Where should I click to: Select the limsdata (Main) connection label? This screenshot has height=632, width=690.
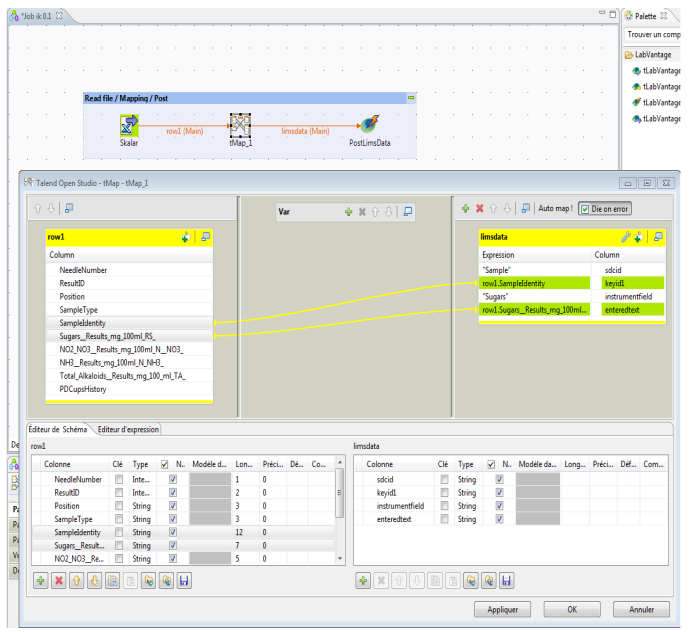point(305,131)
